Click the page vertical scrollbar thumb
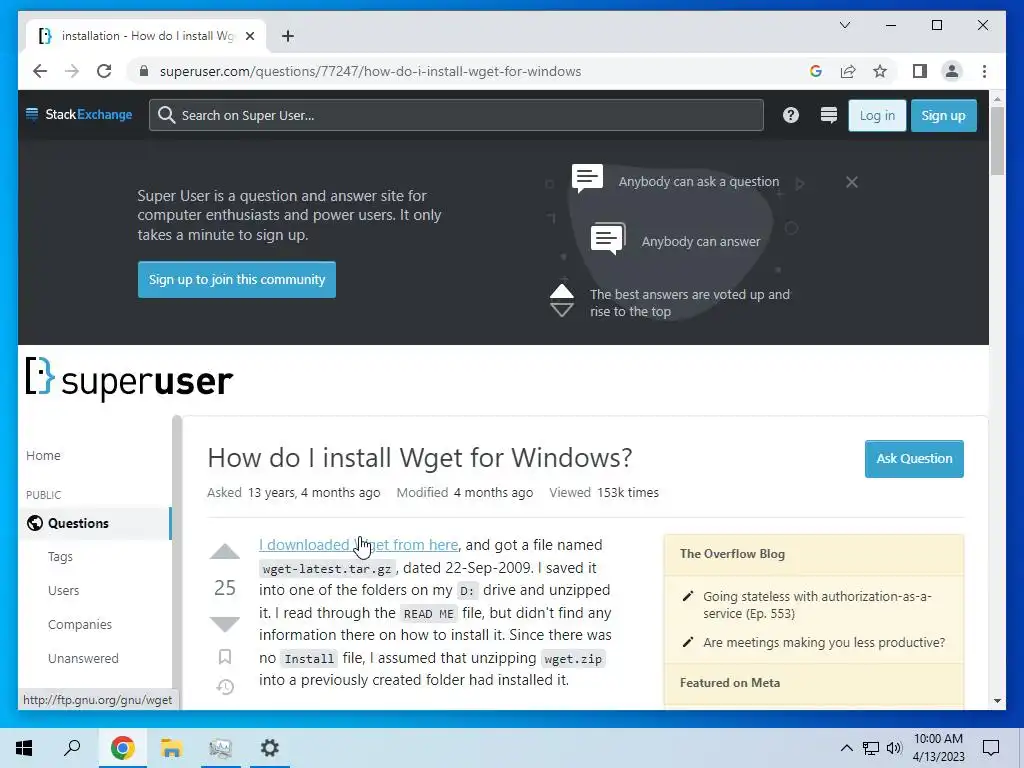The width and height of the screenshot is (1024, 768). click(x=997, y=140)
